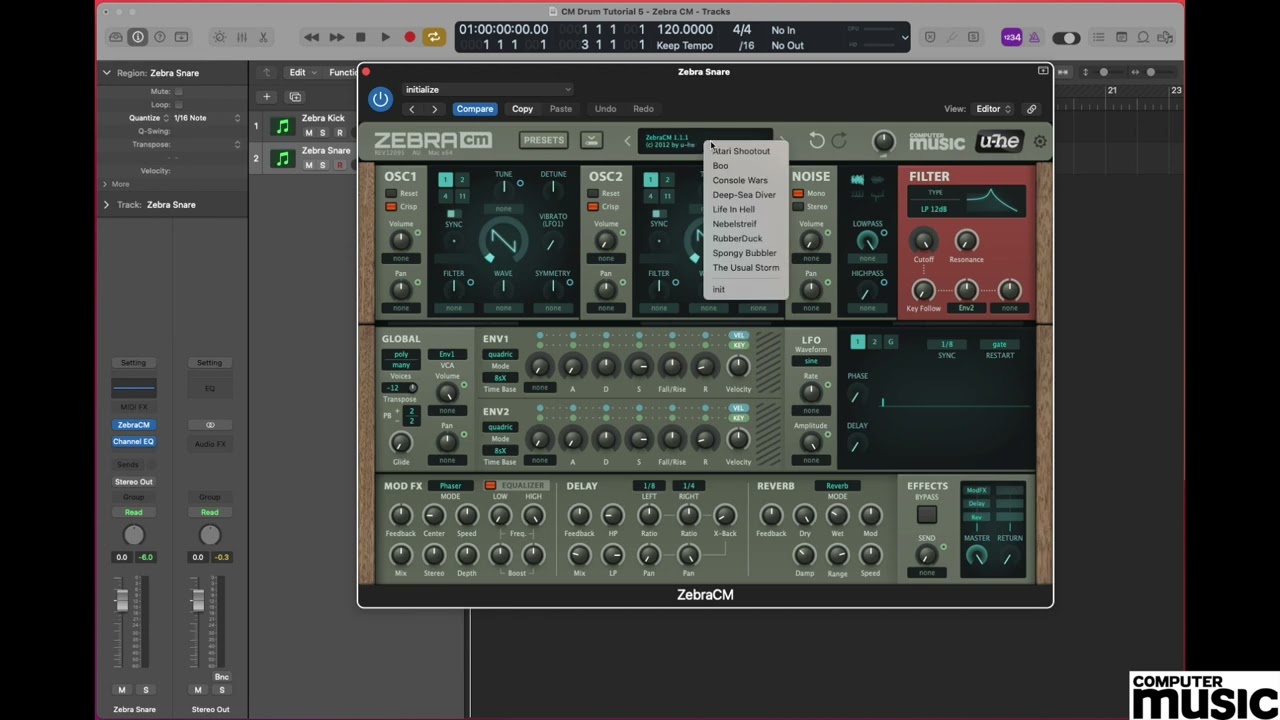Toggle OSC2 Reset switch
This screenshot has height=720, width=1280.
coord(593,193)
